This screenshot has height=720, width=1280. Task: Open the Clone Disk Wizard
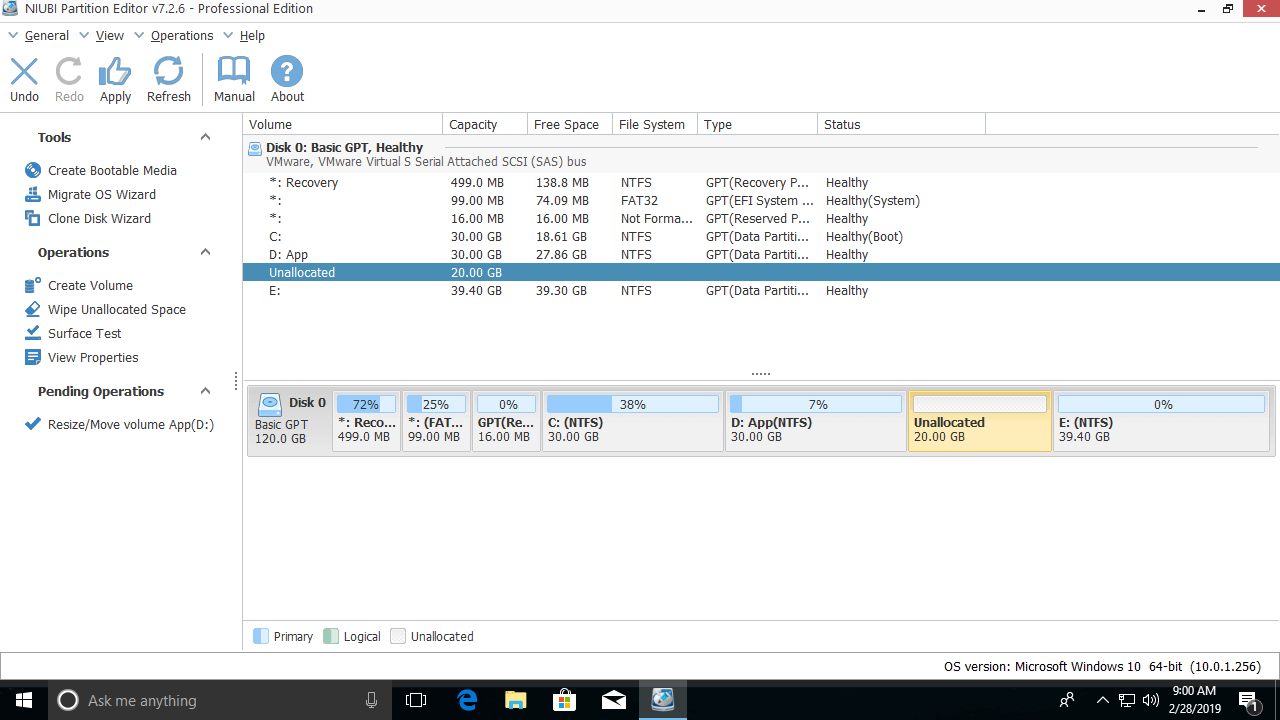[x=99, y=219]
